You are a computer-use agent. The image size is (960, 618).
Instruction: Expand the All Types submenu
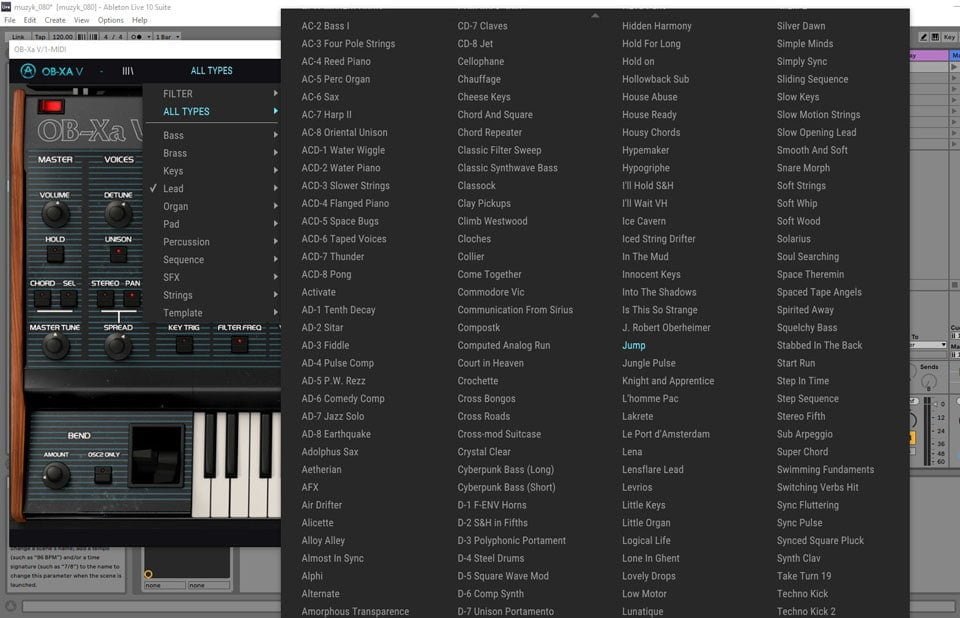pos(212,111)
